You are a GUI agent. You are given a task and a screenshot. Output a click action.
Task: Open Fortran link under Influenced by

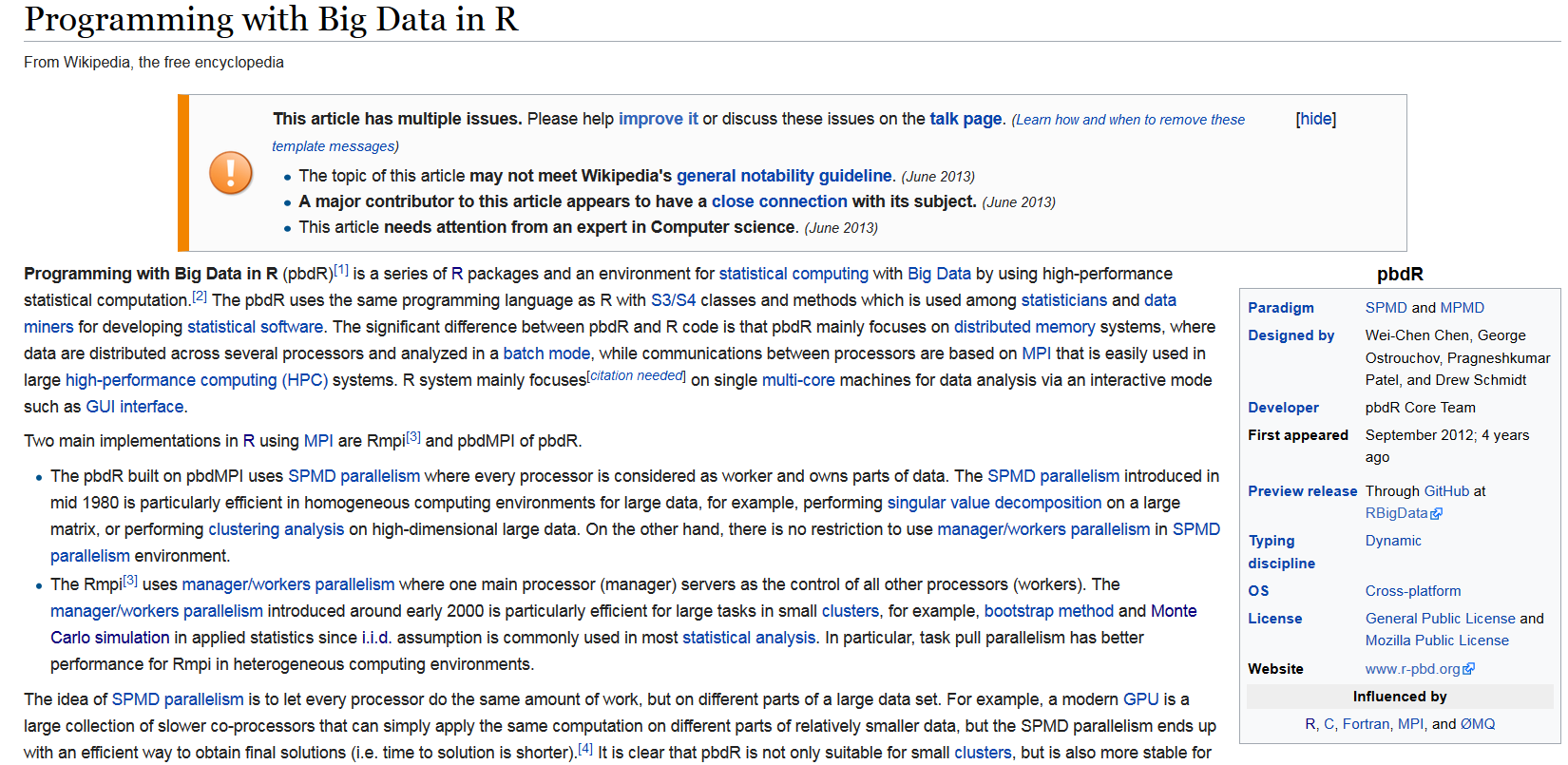point(1366,724)
